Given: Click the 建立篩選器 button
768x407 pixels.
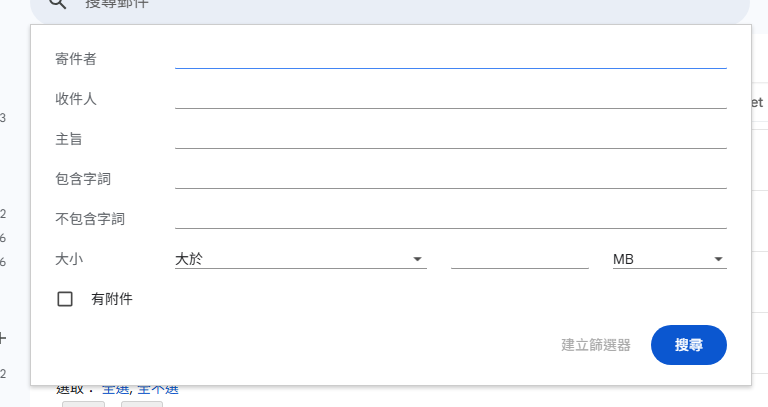Looking at the screenshot, I should (x=596, y=345).
